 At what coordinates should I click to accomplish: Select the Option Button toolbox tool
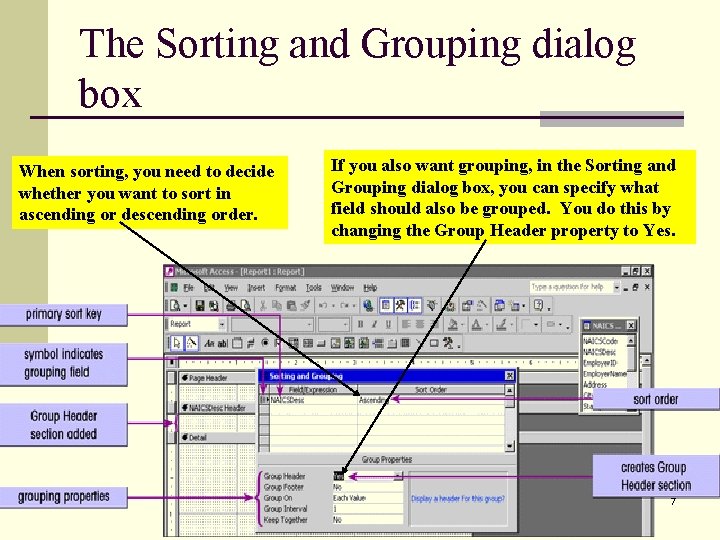tap(265, 343)
